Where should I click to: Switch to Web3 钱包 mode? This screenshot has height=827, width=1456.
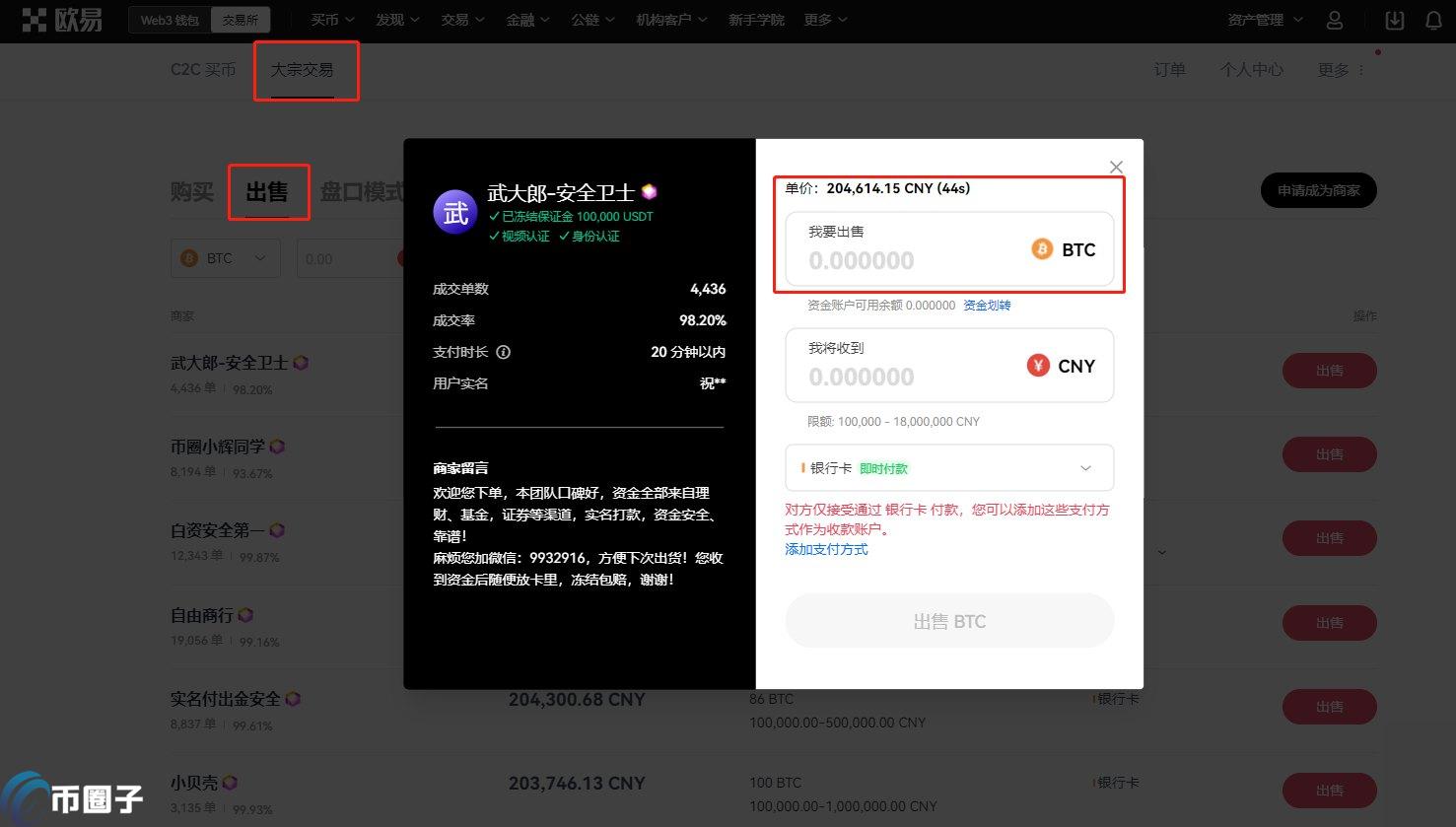[169, 20]
